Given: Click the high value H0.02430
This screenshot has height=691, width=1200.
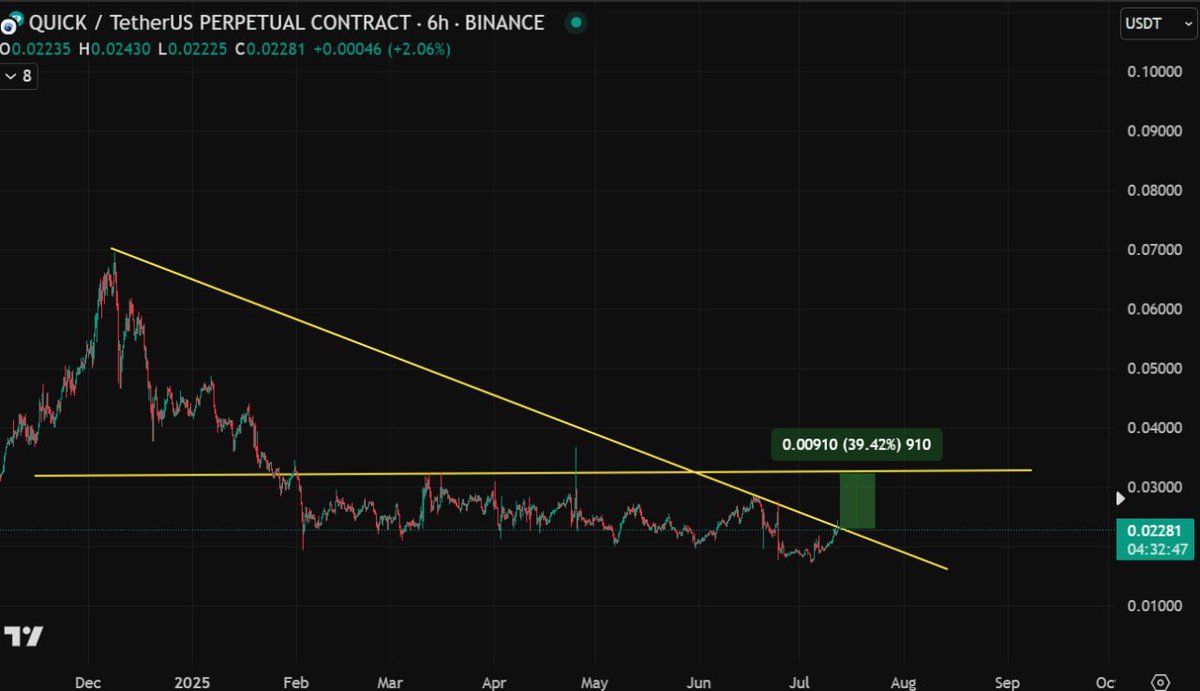Looking at the screenshot, I should 116,48.
